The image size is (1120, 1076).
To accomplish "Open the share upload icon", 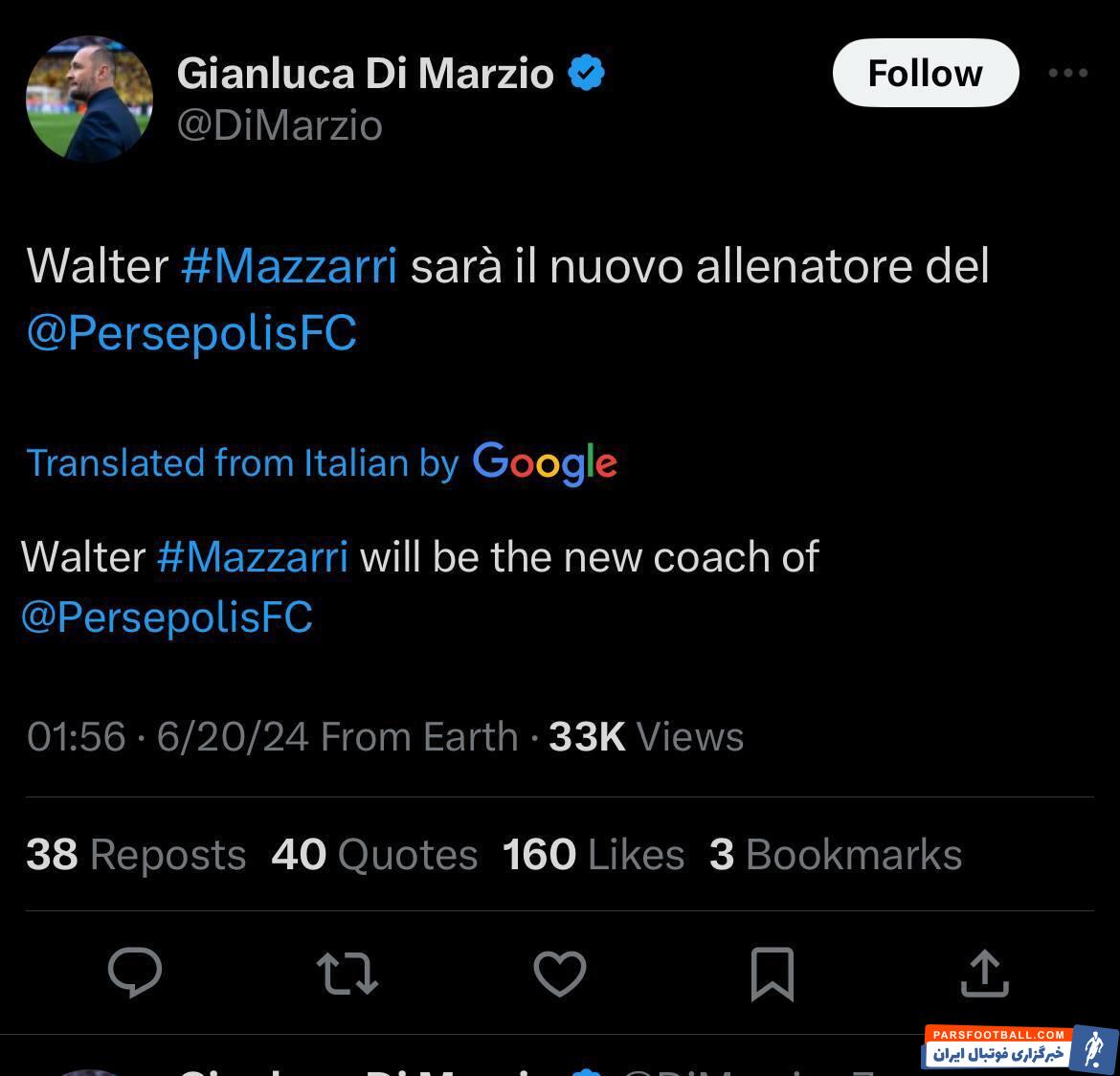I will (984, 973).
